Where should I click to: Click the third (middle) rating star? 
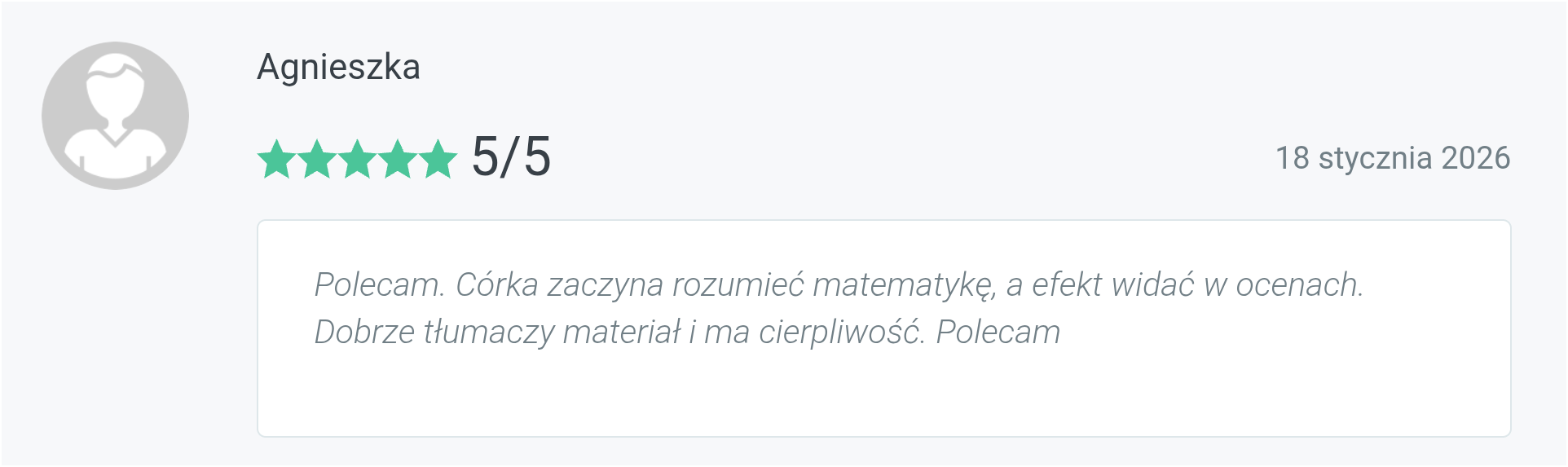click(357, 159)
